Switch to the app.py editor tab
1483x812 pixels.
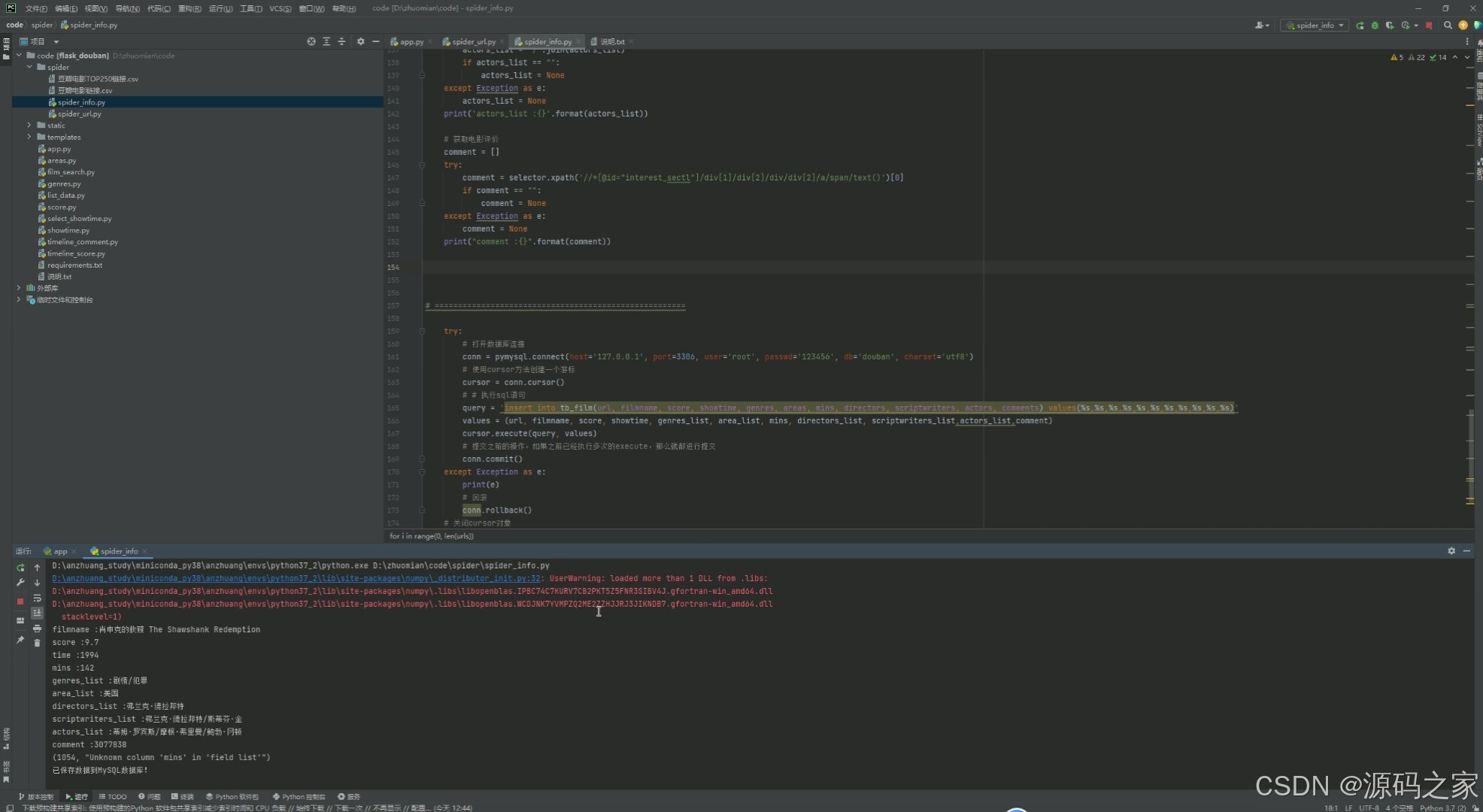(x=410, y=41)
